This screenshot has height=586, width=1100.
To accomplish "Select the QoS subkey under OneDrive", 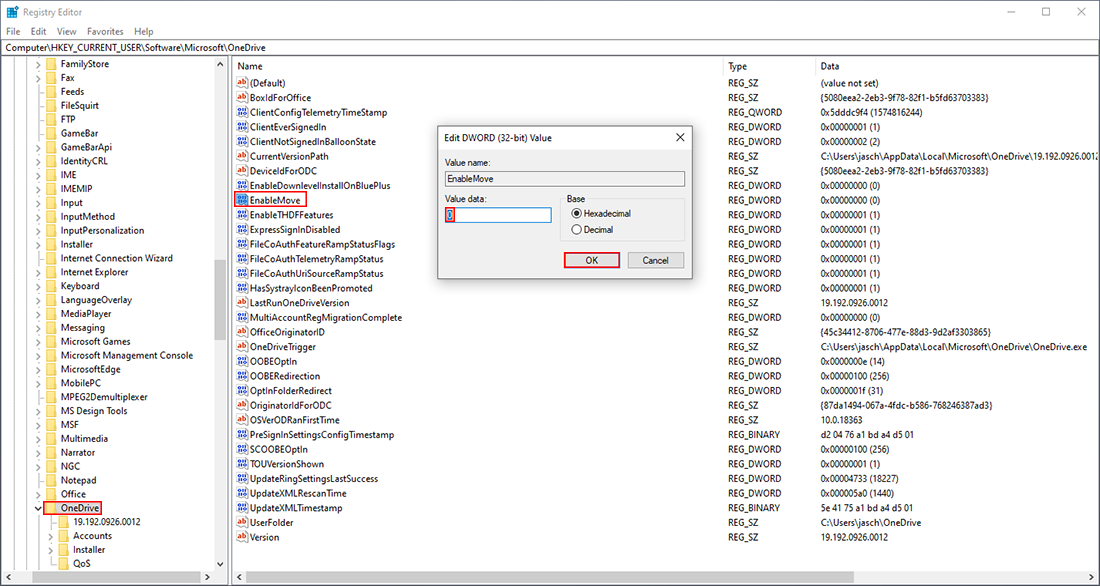I will point(82,564).
